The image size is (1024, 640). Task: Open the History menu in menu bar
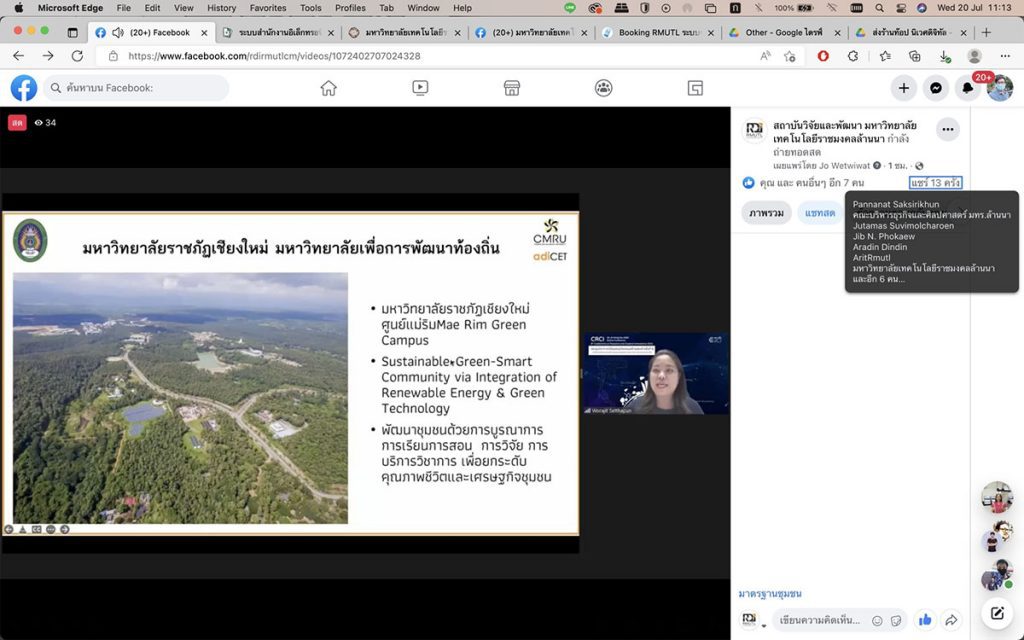click(x=221, y=8)
